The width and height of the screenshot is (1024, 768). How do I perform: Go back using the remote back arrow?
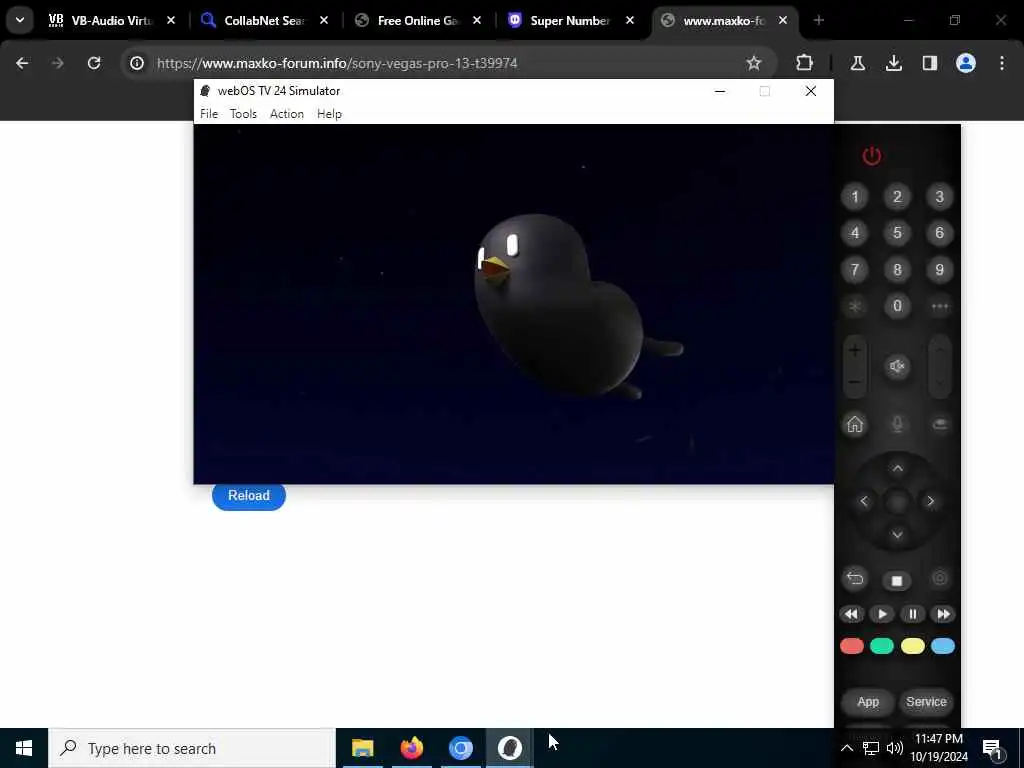pyautogui.click(x=855, y=579)
